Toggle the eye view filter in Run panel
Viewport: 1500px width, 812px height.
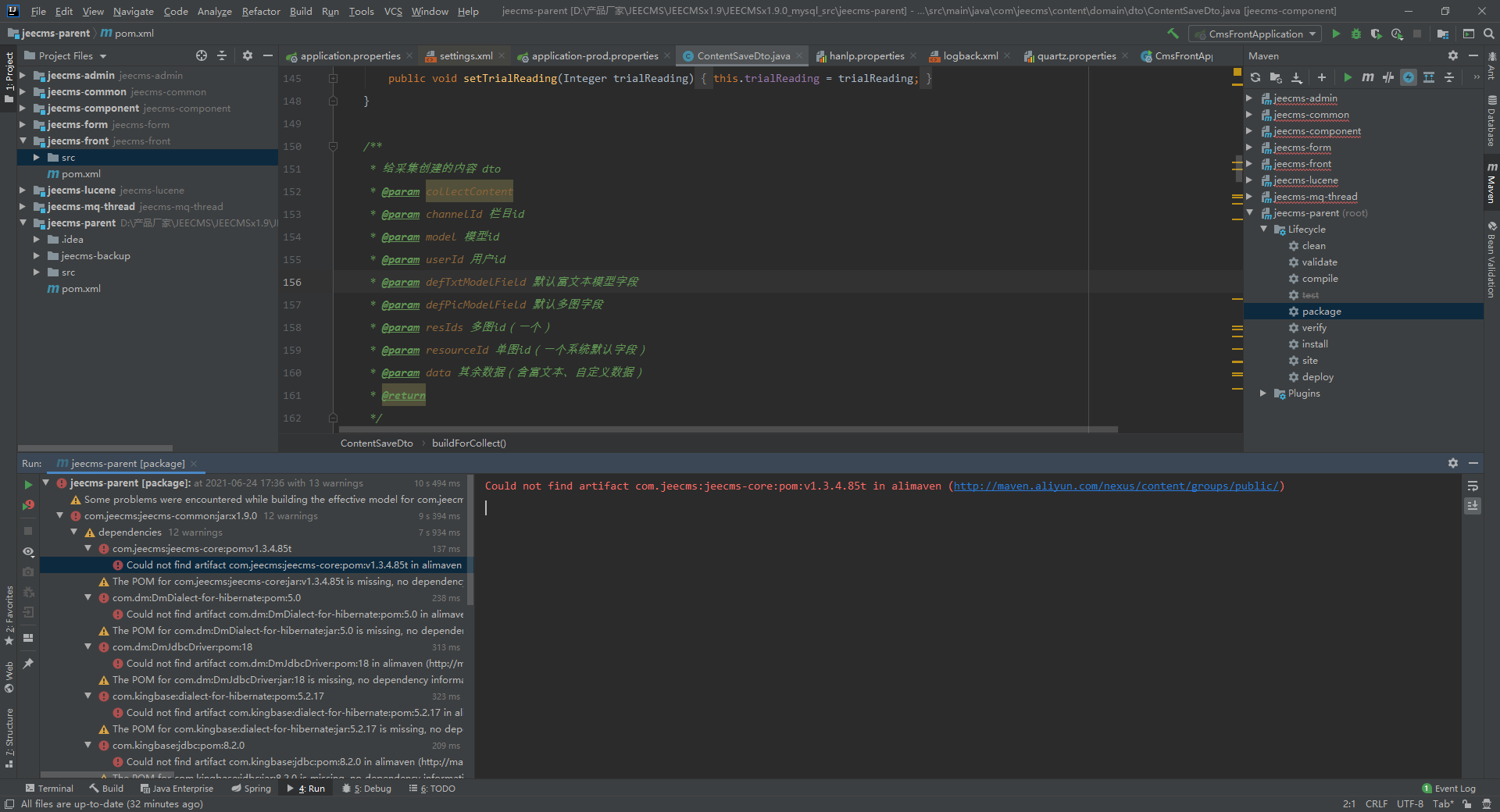28,551
